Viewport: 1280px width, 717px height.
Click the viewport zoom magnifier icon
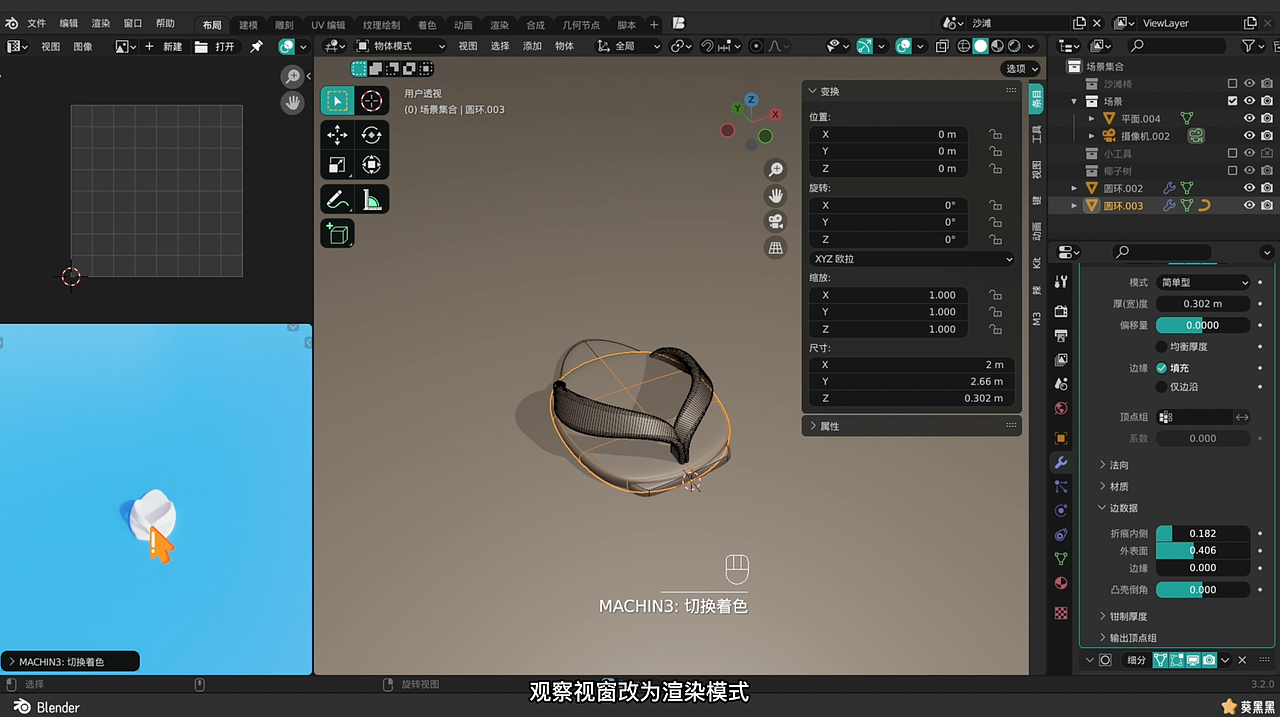click(x=775, y=169)
